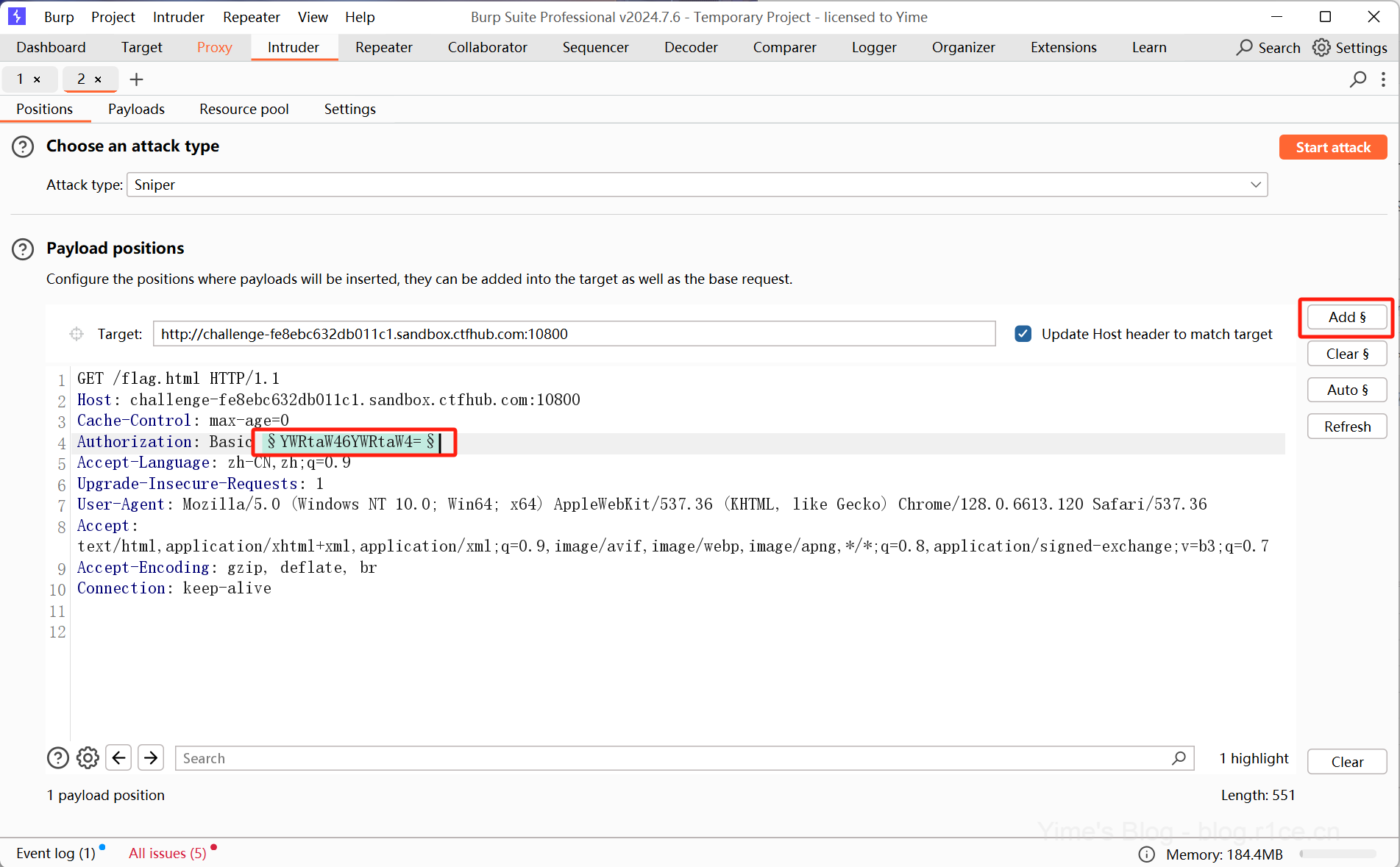Click into the Target URL field
Viewport: 1400px width, 867px height.
574,334
